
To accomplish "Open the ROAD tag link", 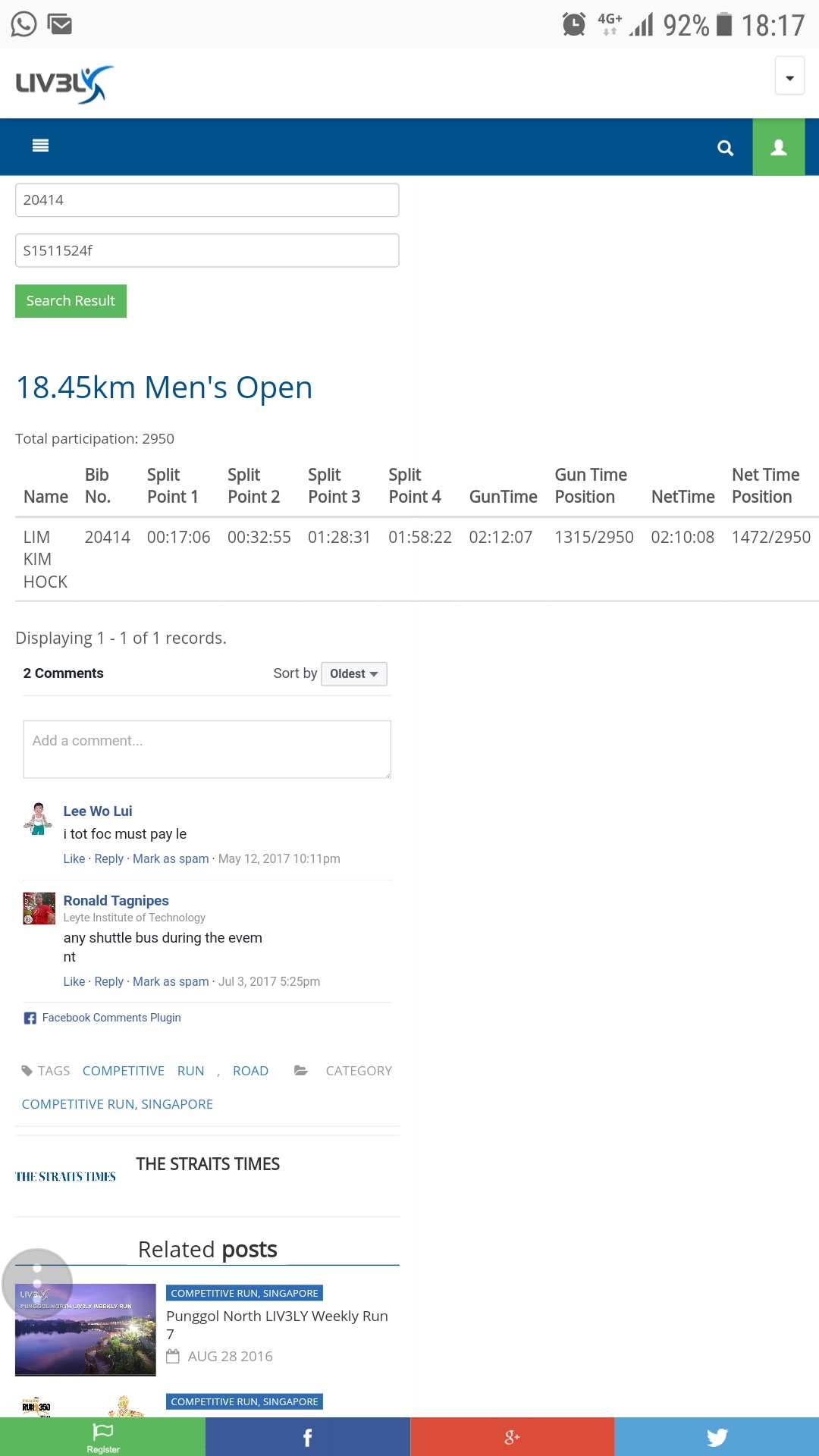I will pos(250,1071).
